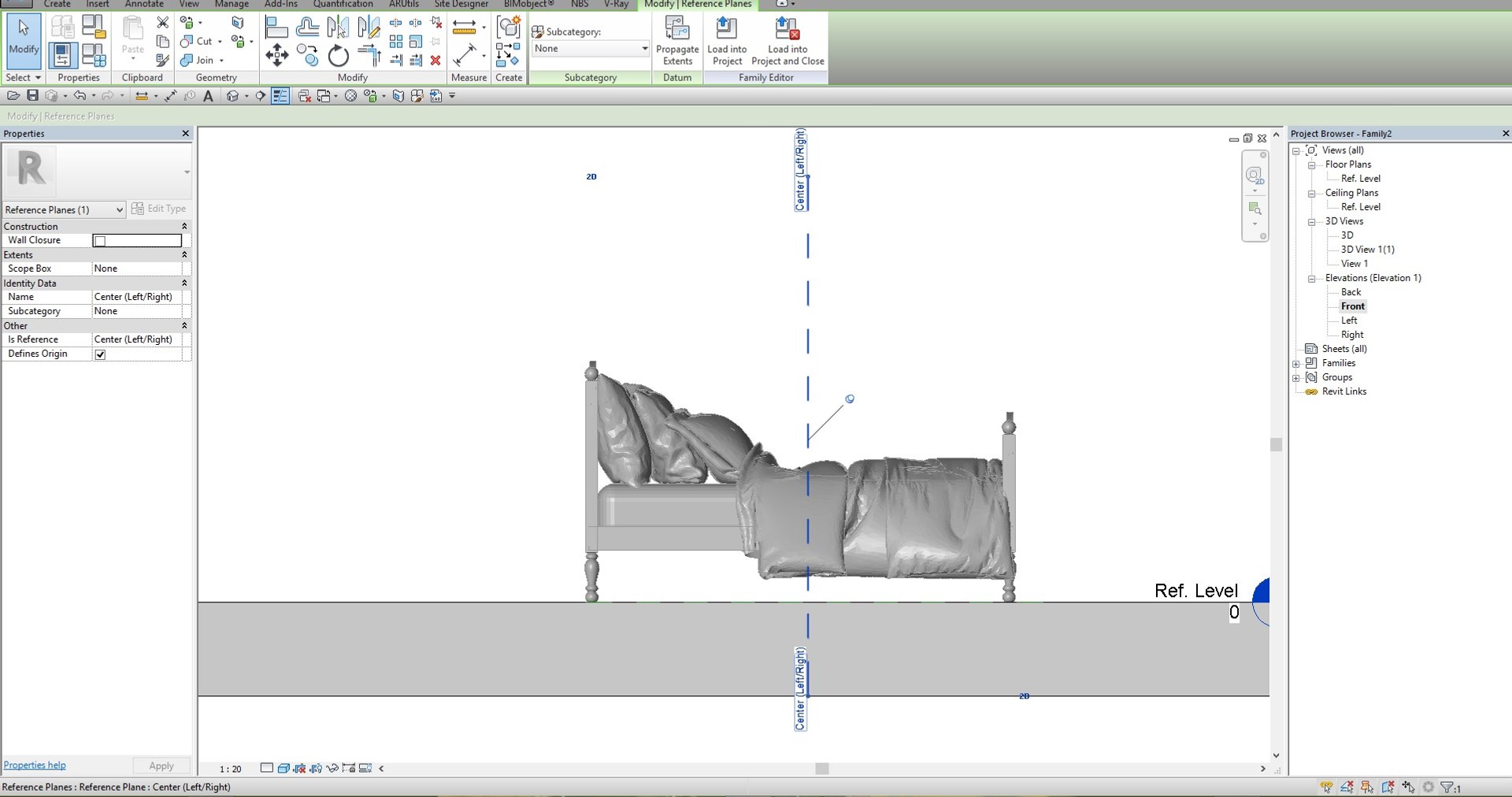Click the Mirror Pick Axis tool
This screenshot has height=797, width=1512.
(338, 28)
